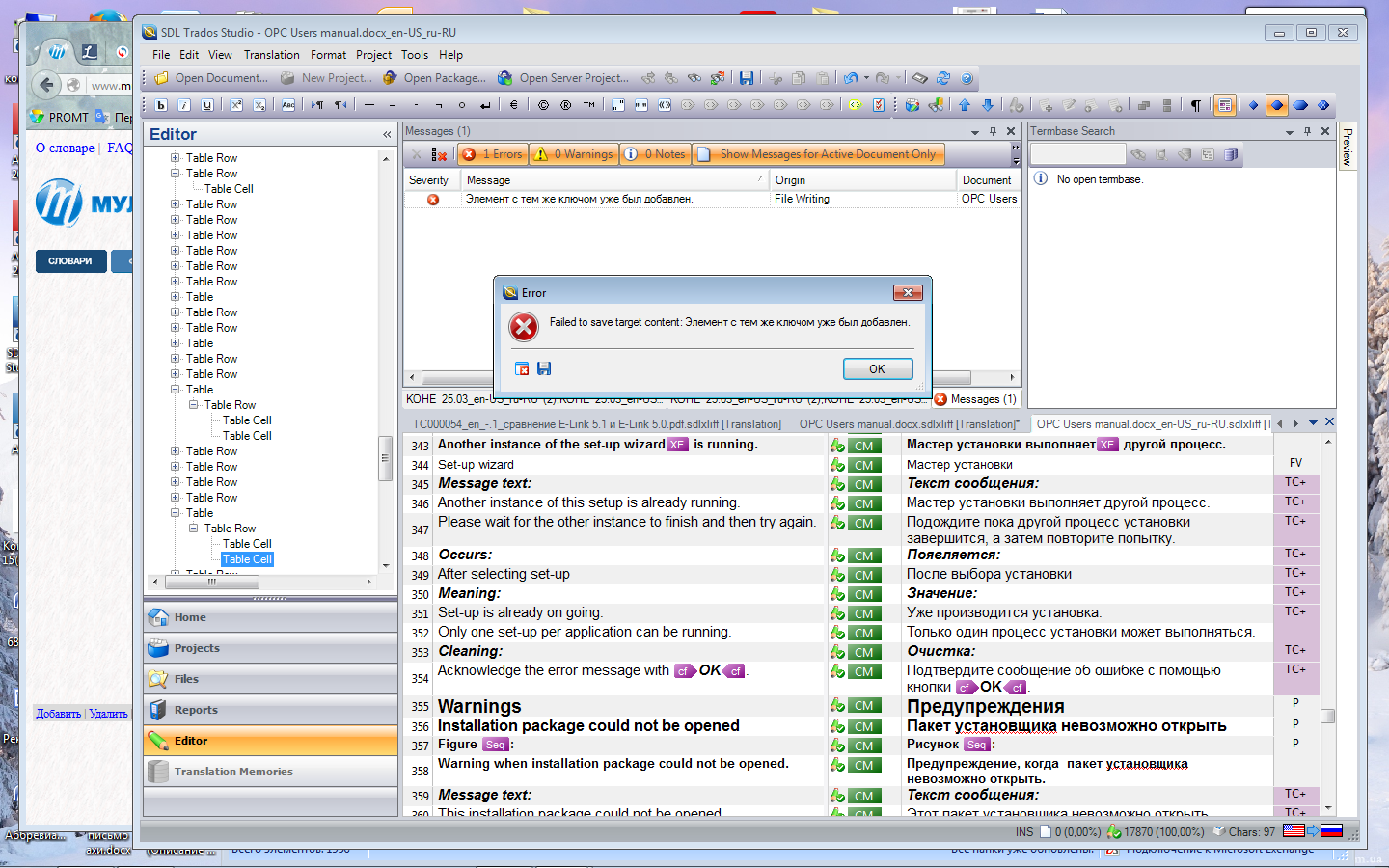This screenshot has width=1389, height=868.
Task: Apply italic formatting from the toolbar
Action: [184, 105]
